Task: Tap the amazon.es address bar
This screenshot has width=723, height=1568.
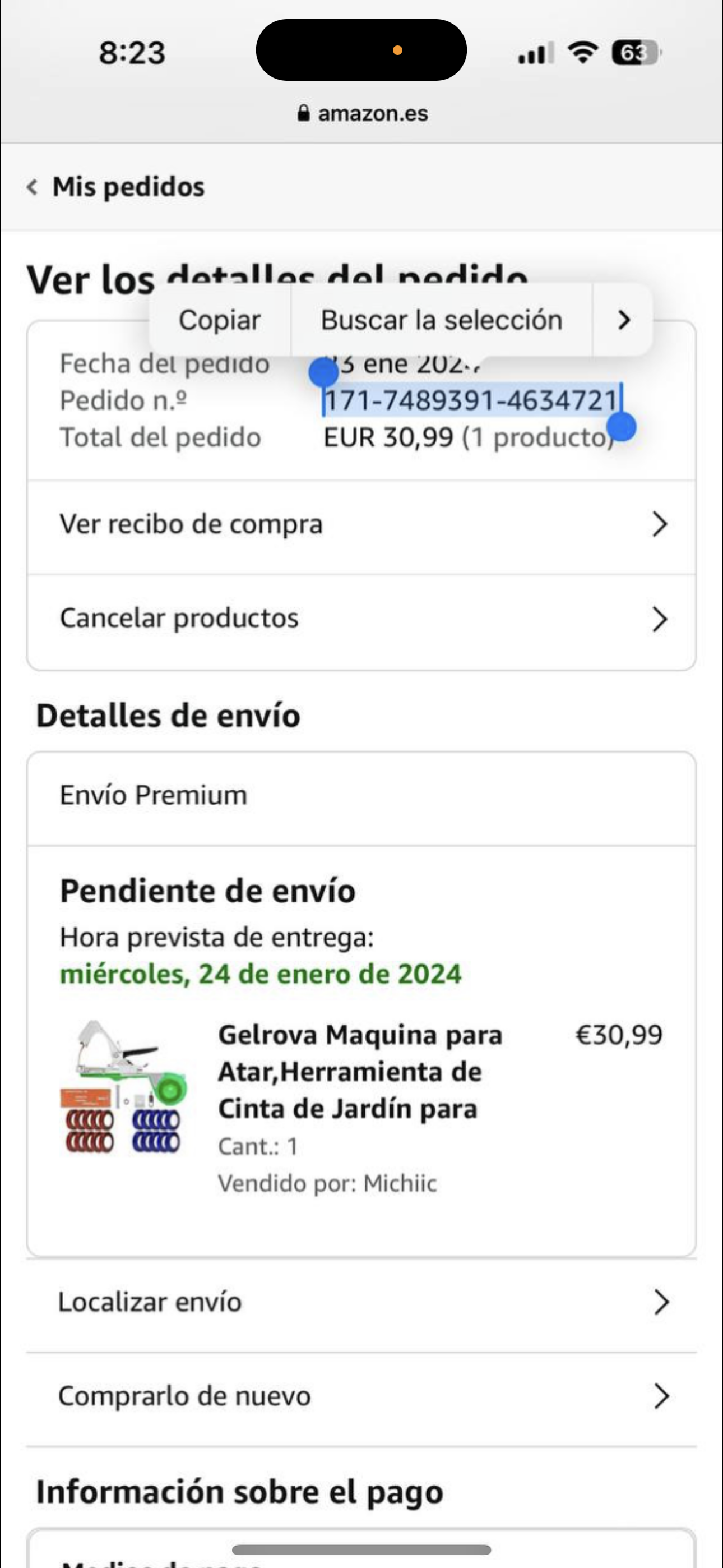Action: click(x=363, y=113)
